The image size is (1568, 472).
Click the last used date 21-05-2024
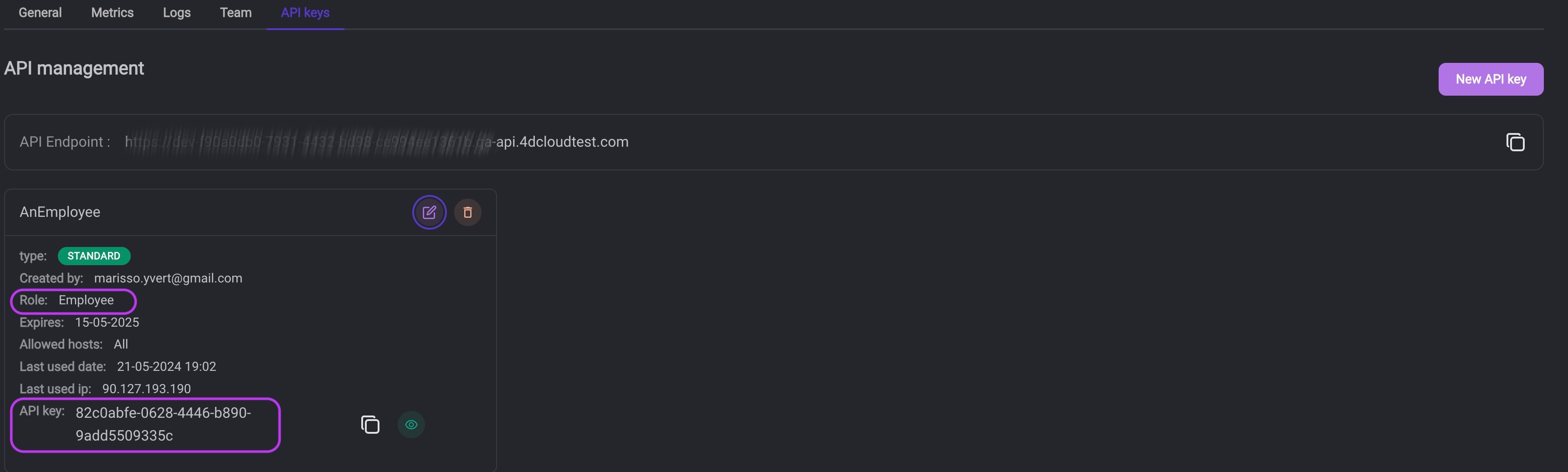coord(166,367)
